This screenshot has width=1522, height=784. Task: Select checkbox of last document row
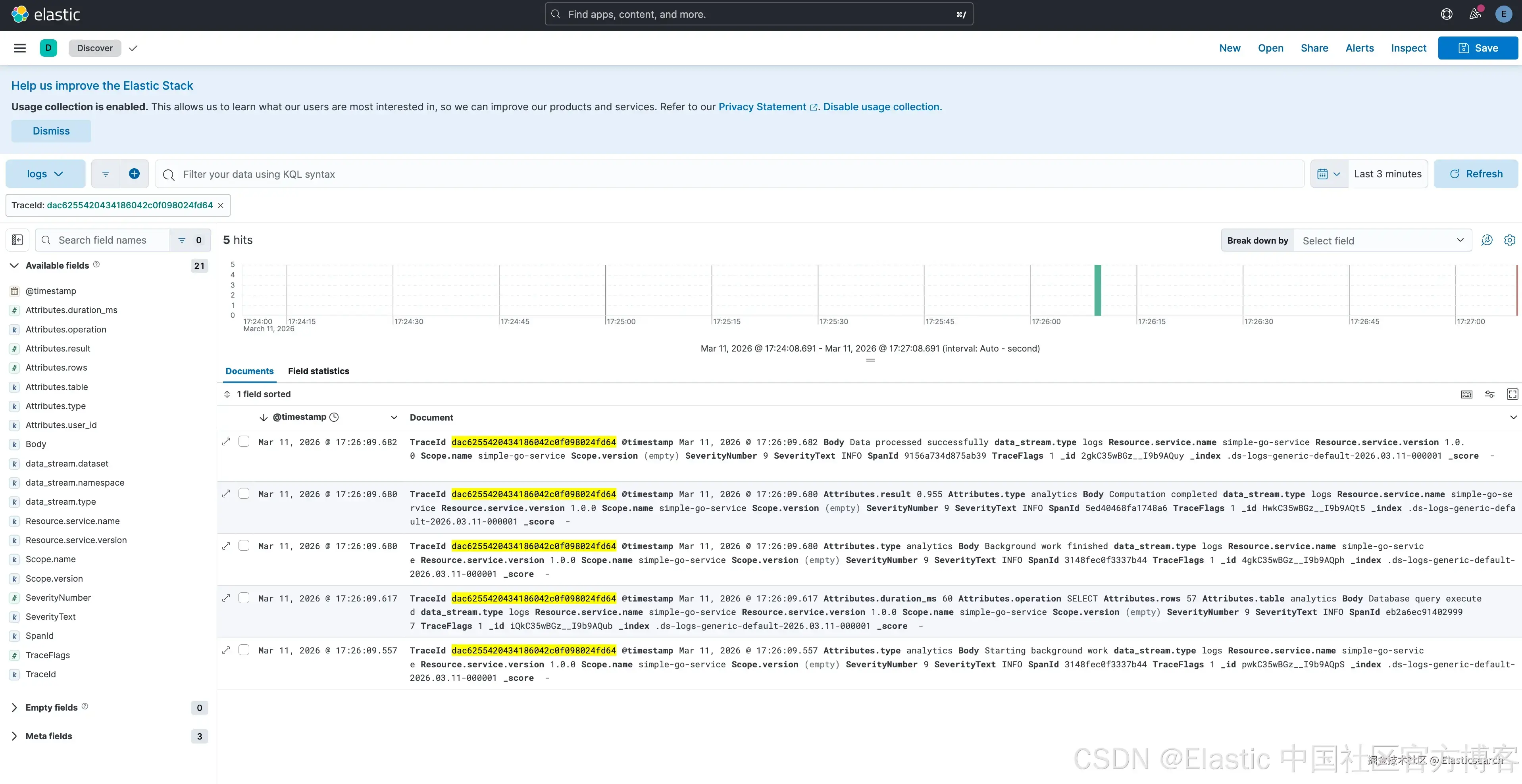(x=244, y=650)
